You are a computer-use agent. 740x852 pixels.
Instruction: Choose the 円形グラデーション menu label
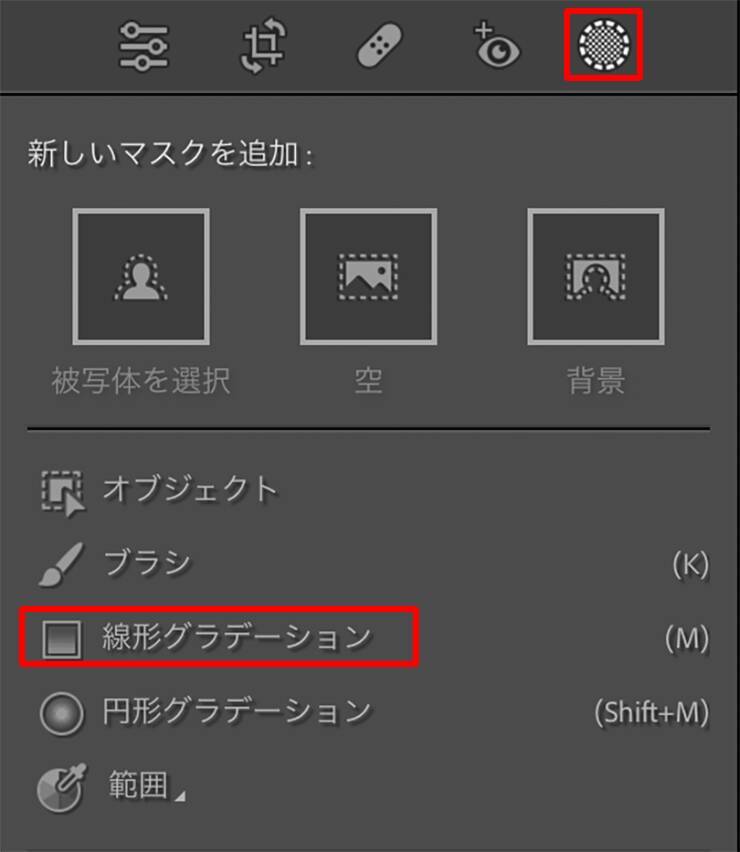pyautogui.click(x=236, y=711)
